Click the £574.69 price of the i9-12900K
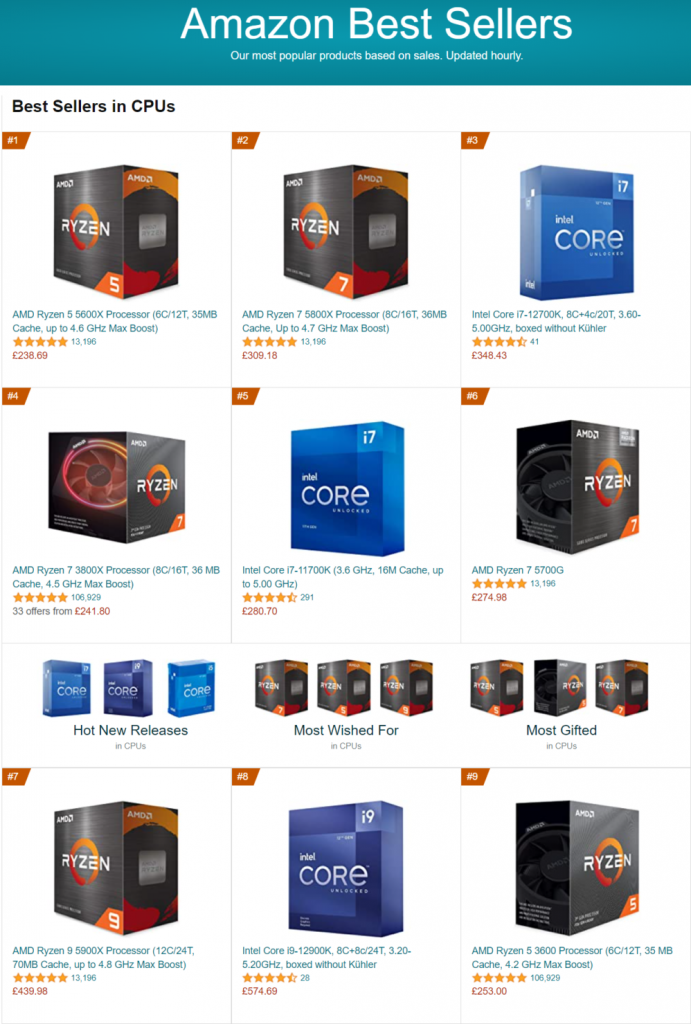Screen dimensions: 691x1024 click(259, 991)
